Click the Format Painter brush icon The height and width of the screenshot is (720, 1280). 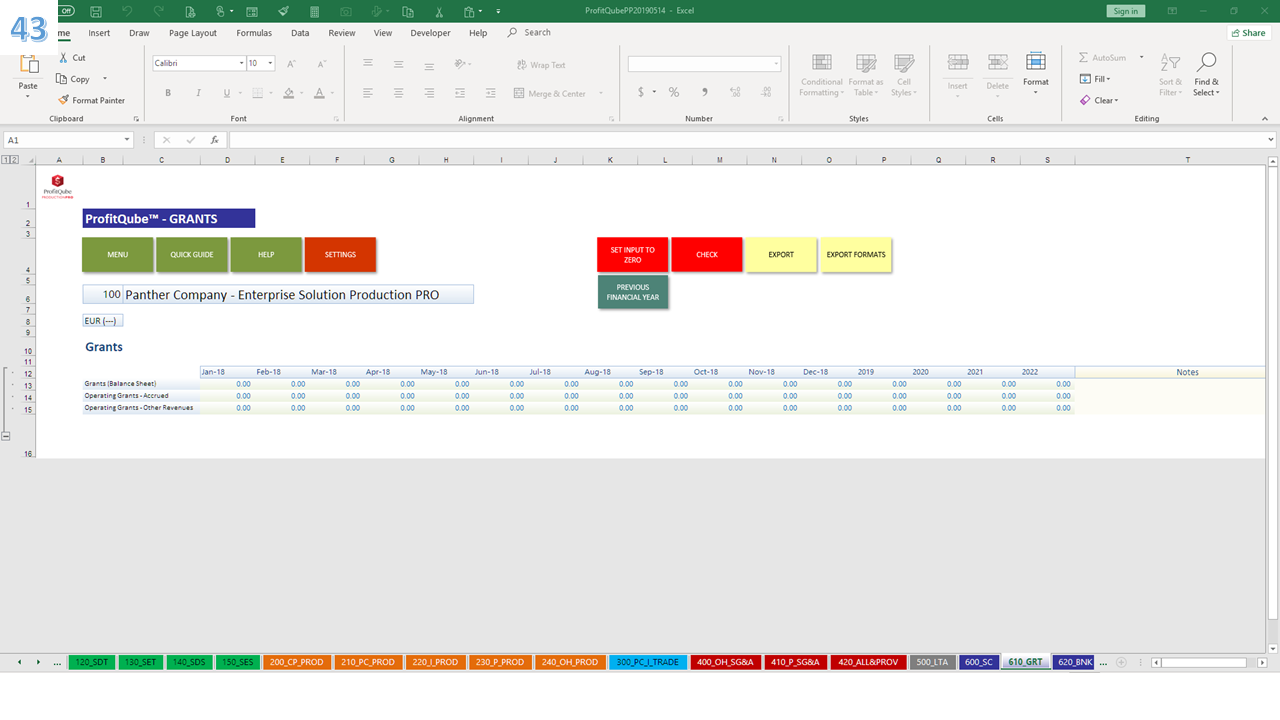click(64, 100)
